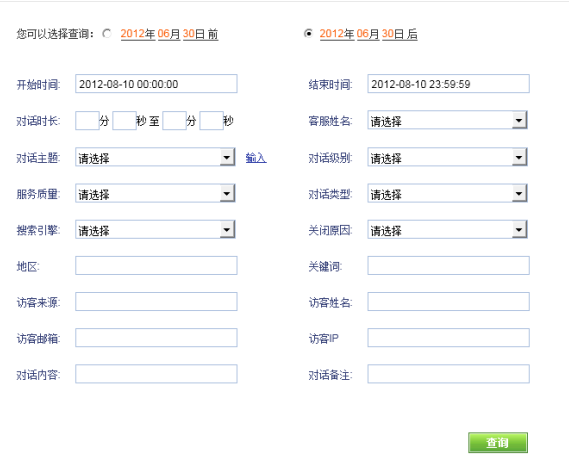Click the 访客姓名 text field
The width and height of the screenshot is (569, 454).
pos(449,302)
